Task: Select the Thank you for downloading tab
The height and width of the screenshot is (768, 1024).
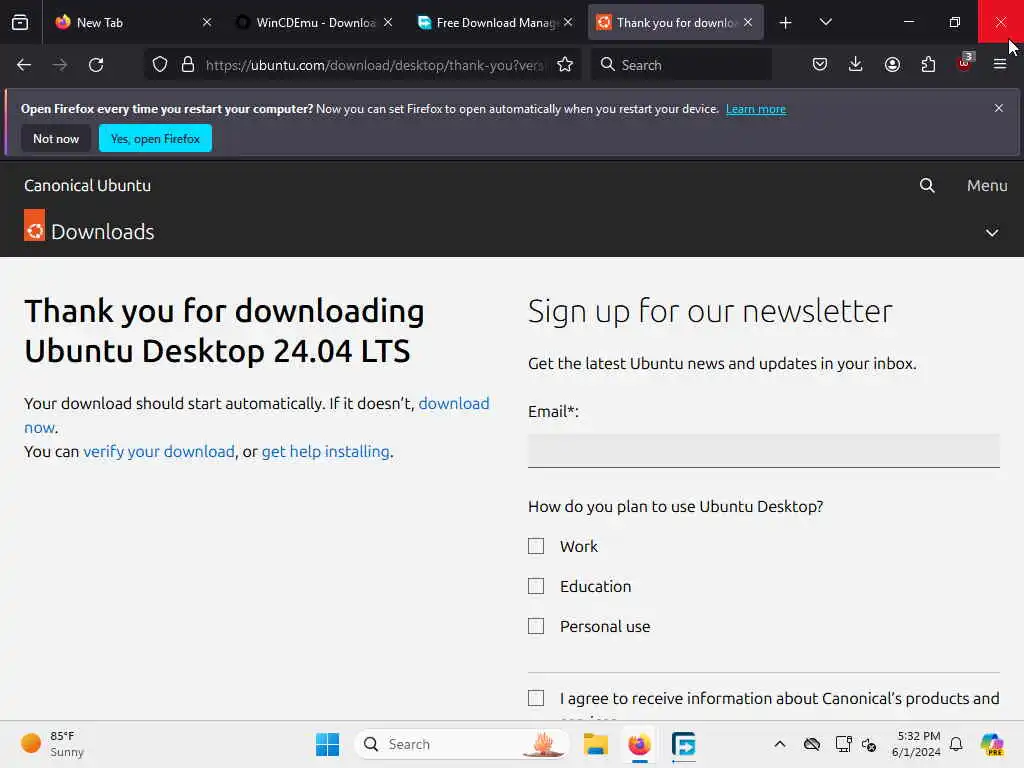Action: click(x=675, y=22)
